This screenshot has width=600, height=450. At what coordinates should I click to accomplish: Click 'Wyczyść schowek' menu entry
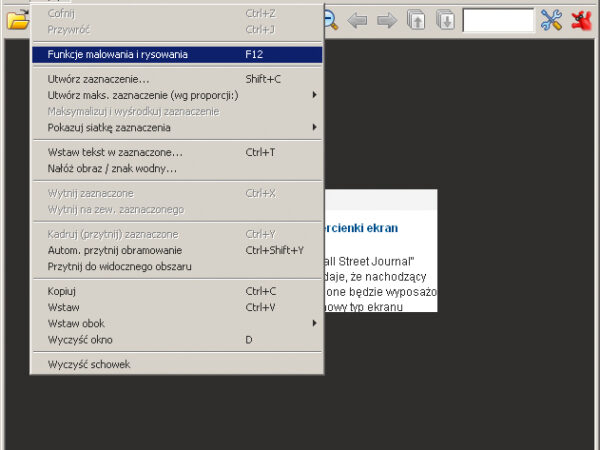[89, 364]
